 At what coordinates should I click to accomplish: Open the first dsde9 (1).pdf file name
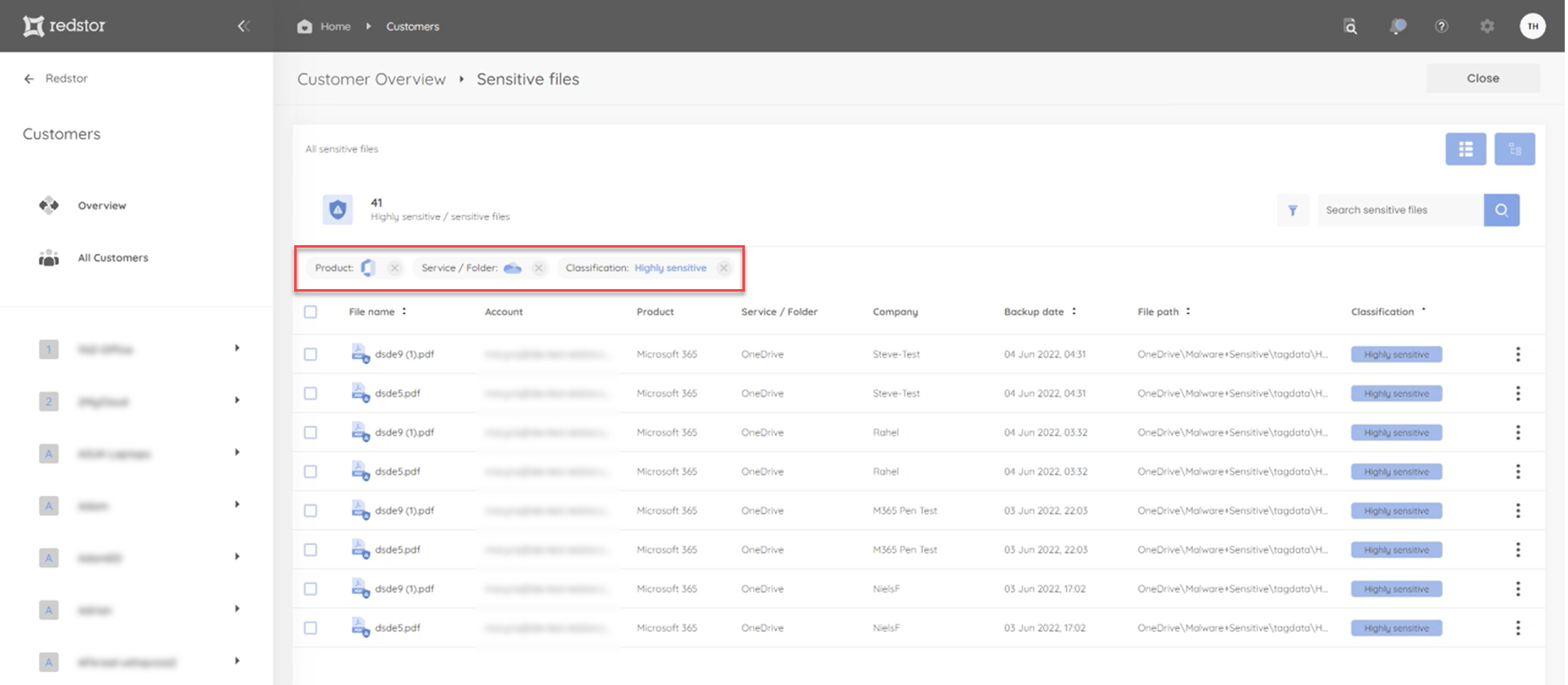(x=404, y=354)
